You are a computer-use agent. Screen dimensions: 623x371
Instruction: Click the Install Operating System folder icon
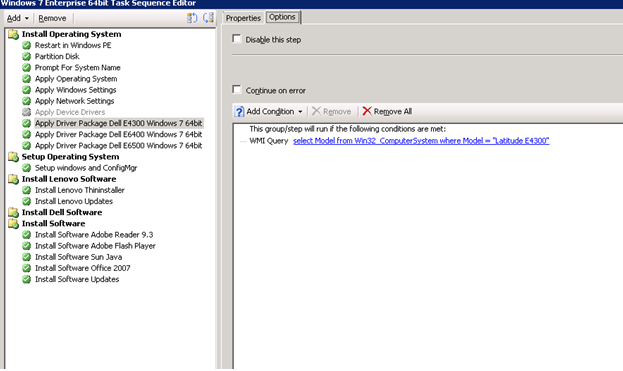[x=14, y=35]
